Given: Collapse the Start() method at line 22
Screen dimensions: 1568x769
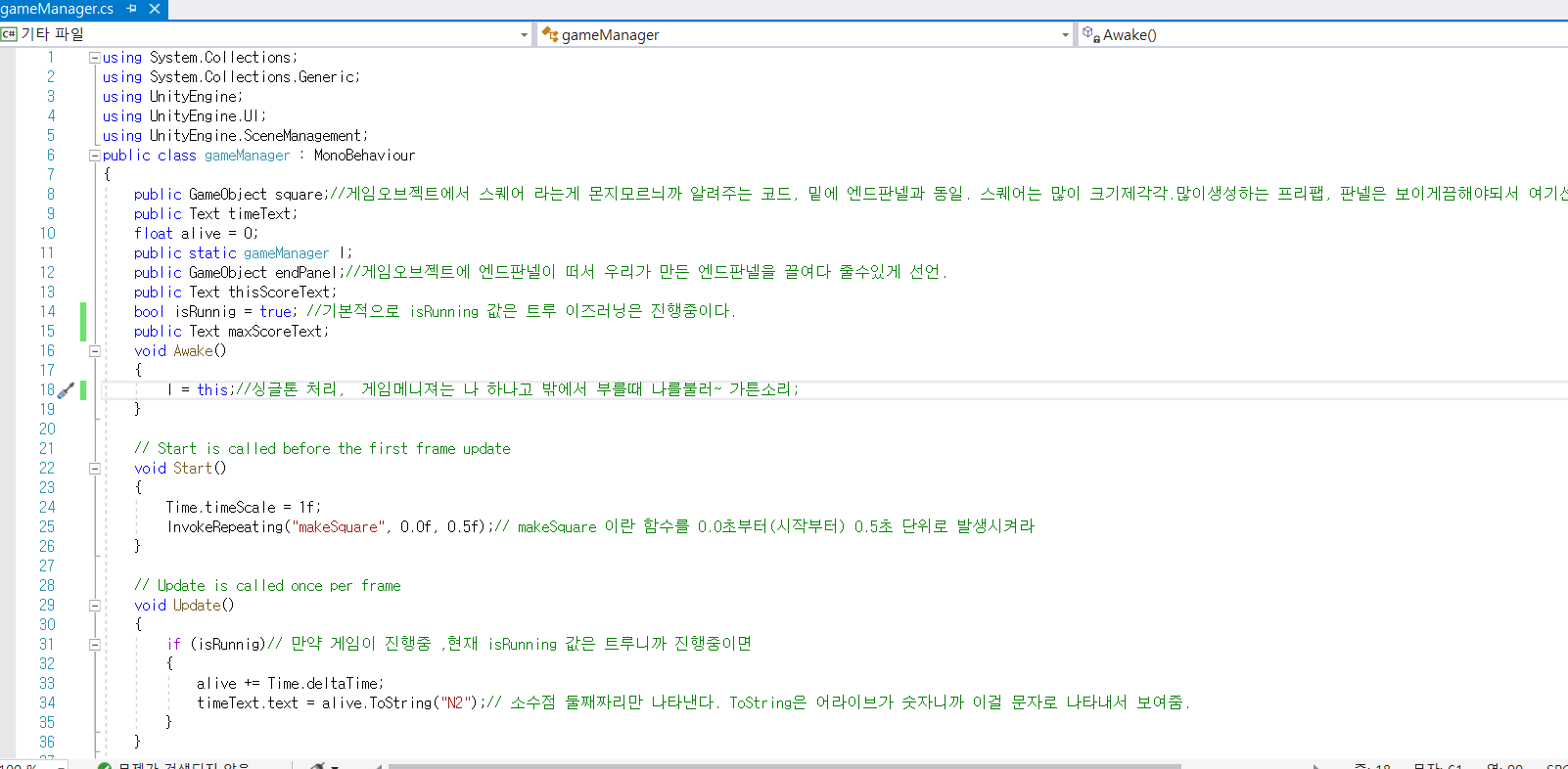Looking at the screenshot, I should pyautogui.click(x=95, y=469).
